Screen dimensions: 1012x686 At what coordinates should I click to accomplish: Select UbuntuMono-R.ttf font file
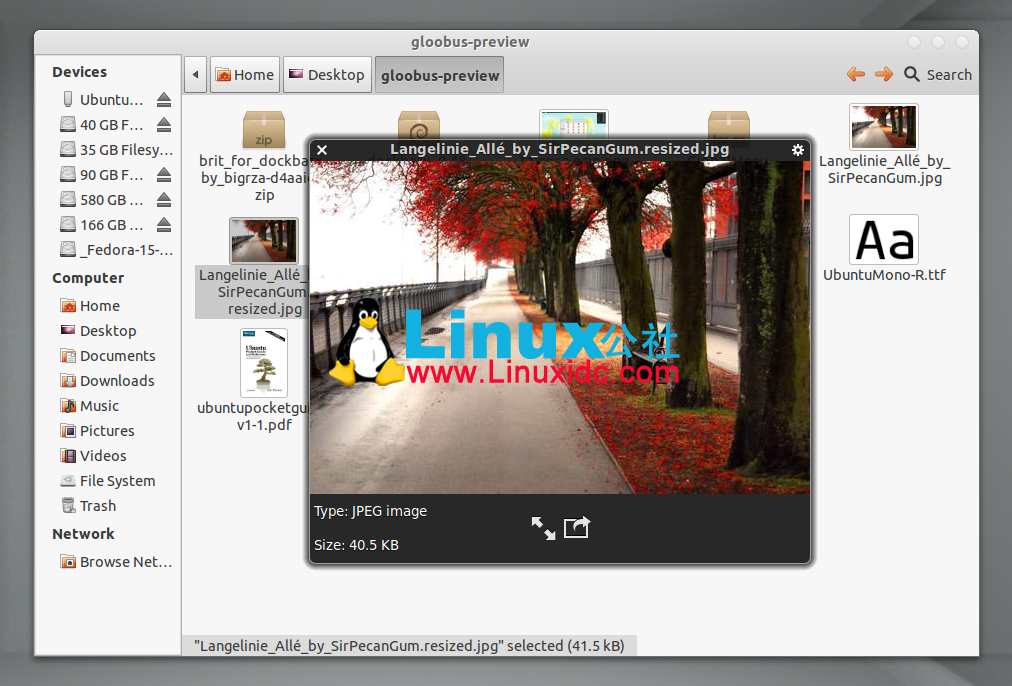883,241
